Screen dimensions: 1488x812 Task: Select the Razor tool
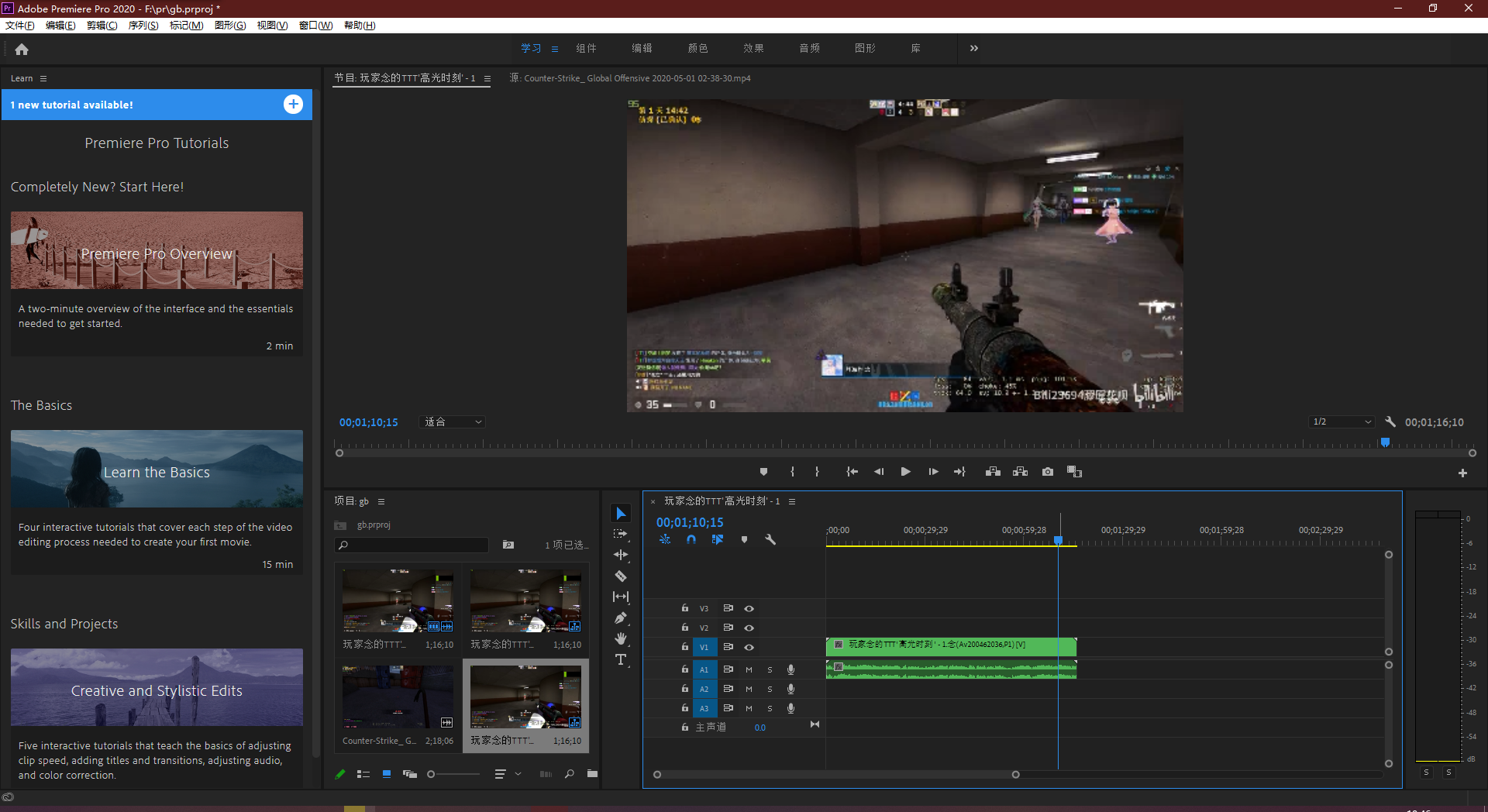(621, 576)
